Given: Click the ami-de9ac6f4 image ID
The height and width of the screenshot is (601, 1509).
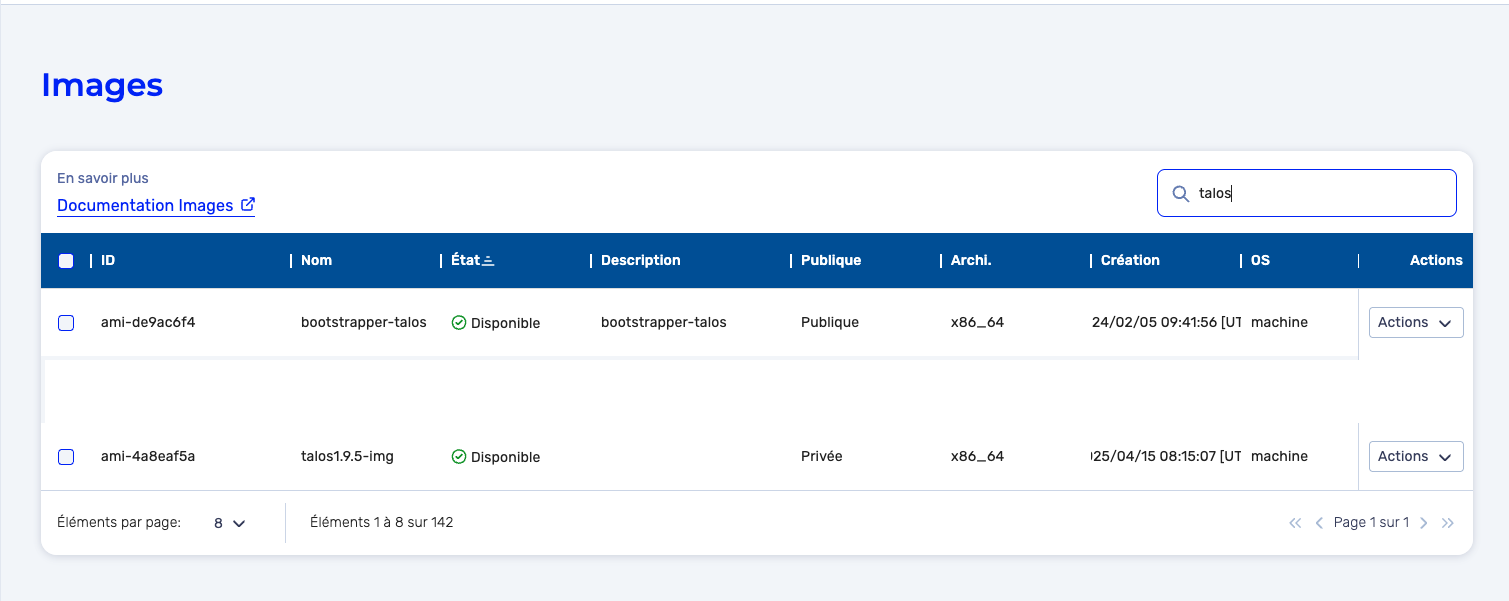Looking at the screenshot, I should 148,323.
